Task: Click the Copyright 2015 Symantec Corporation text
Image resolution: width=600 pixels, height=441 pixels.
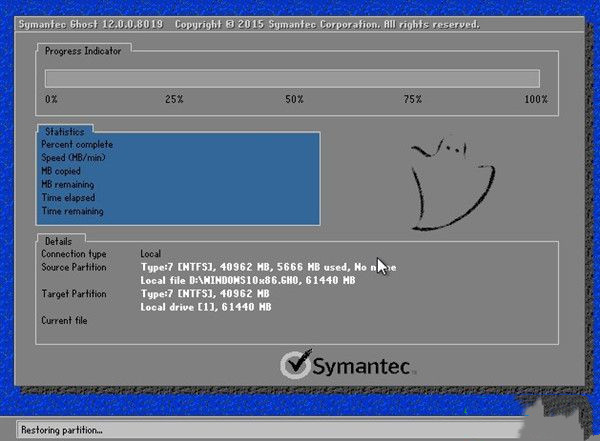Action: click(x=327, y=24)
